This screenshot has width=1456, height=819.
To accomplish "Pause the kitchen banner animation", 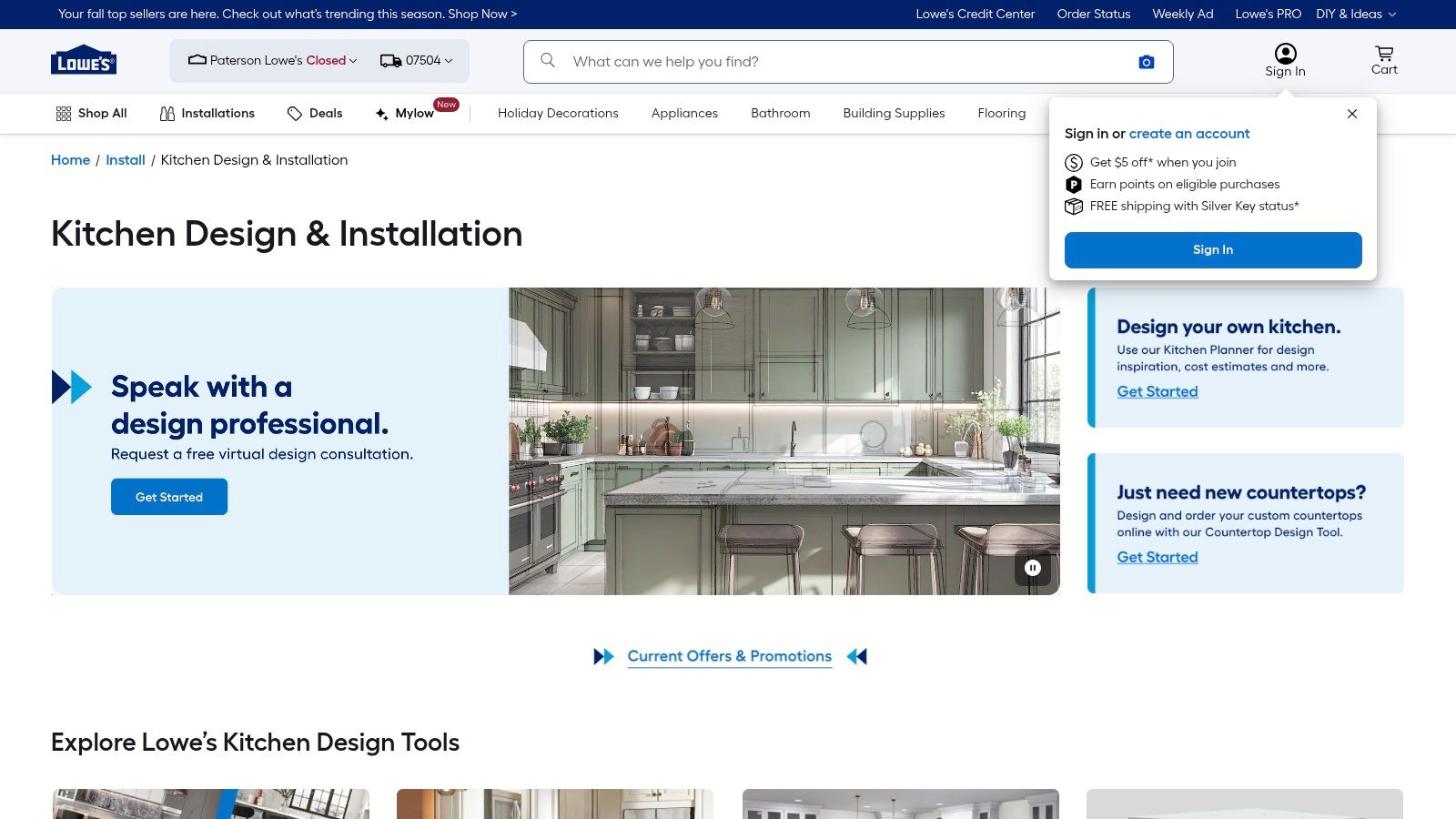I will pyautogui.click(x=1032, y=568).
